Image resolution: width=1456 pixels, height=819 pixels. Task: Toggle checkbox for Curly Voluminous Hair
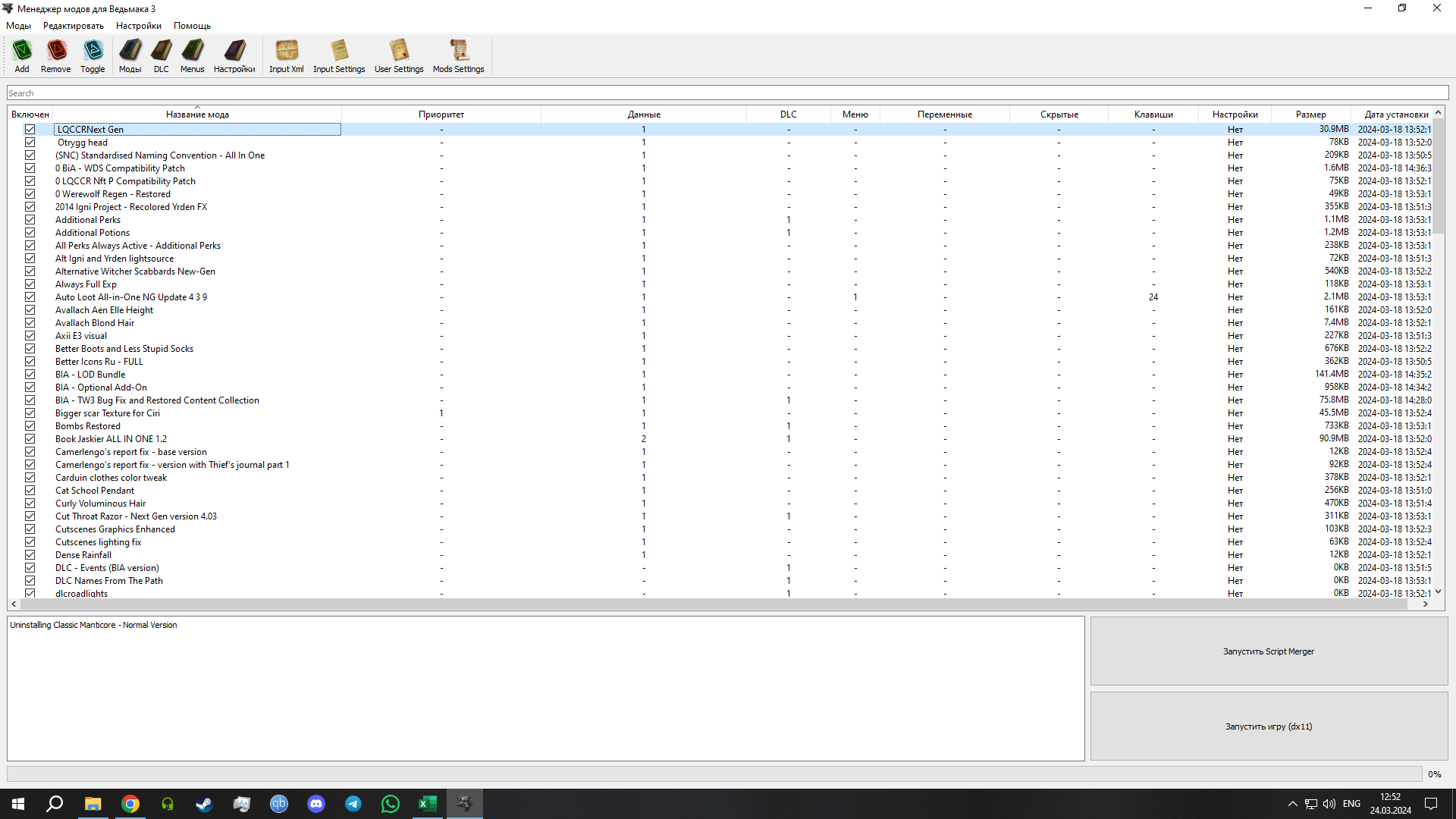(x=30, y=504)
